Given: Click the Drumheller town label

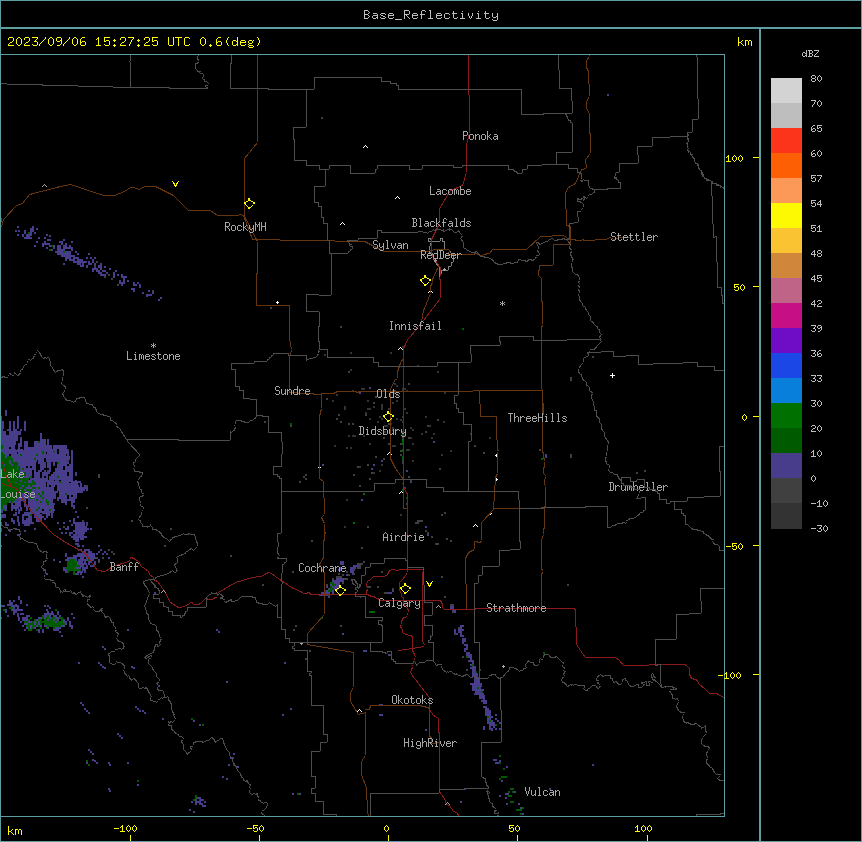Looking at the screenshot, I should 638,487.
